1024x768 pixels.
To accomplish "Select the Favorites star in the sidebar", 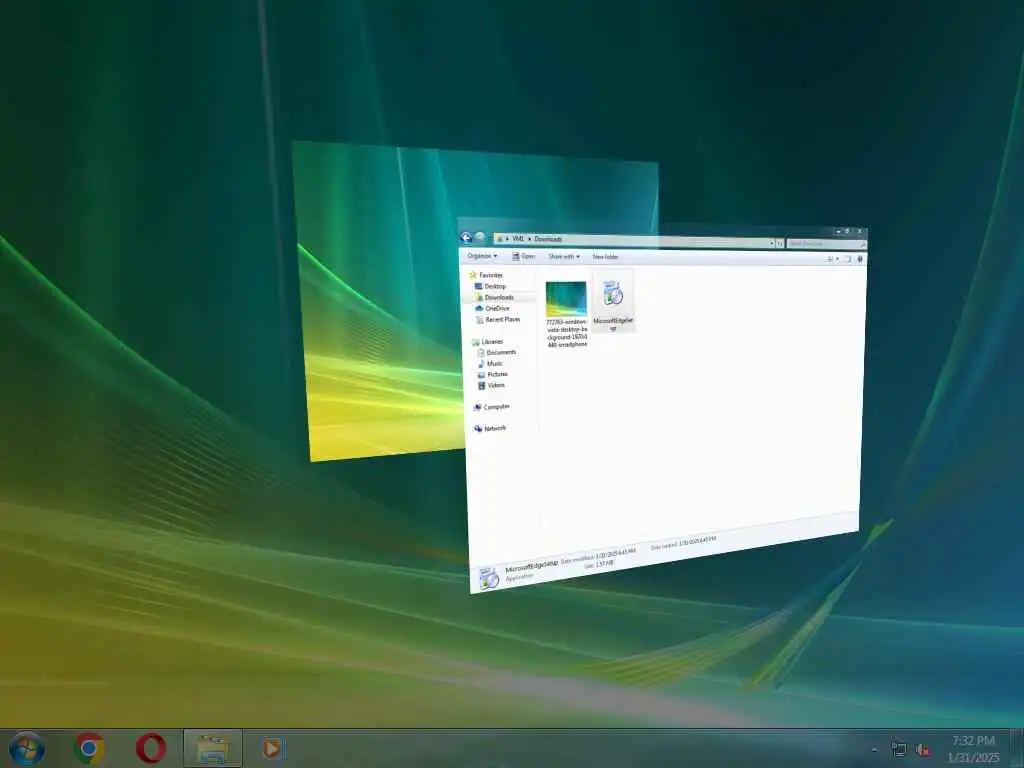I will coord(473,275).
